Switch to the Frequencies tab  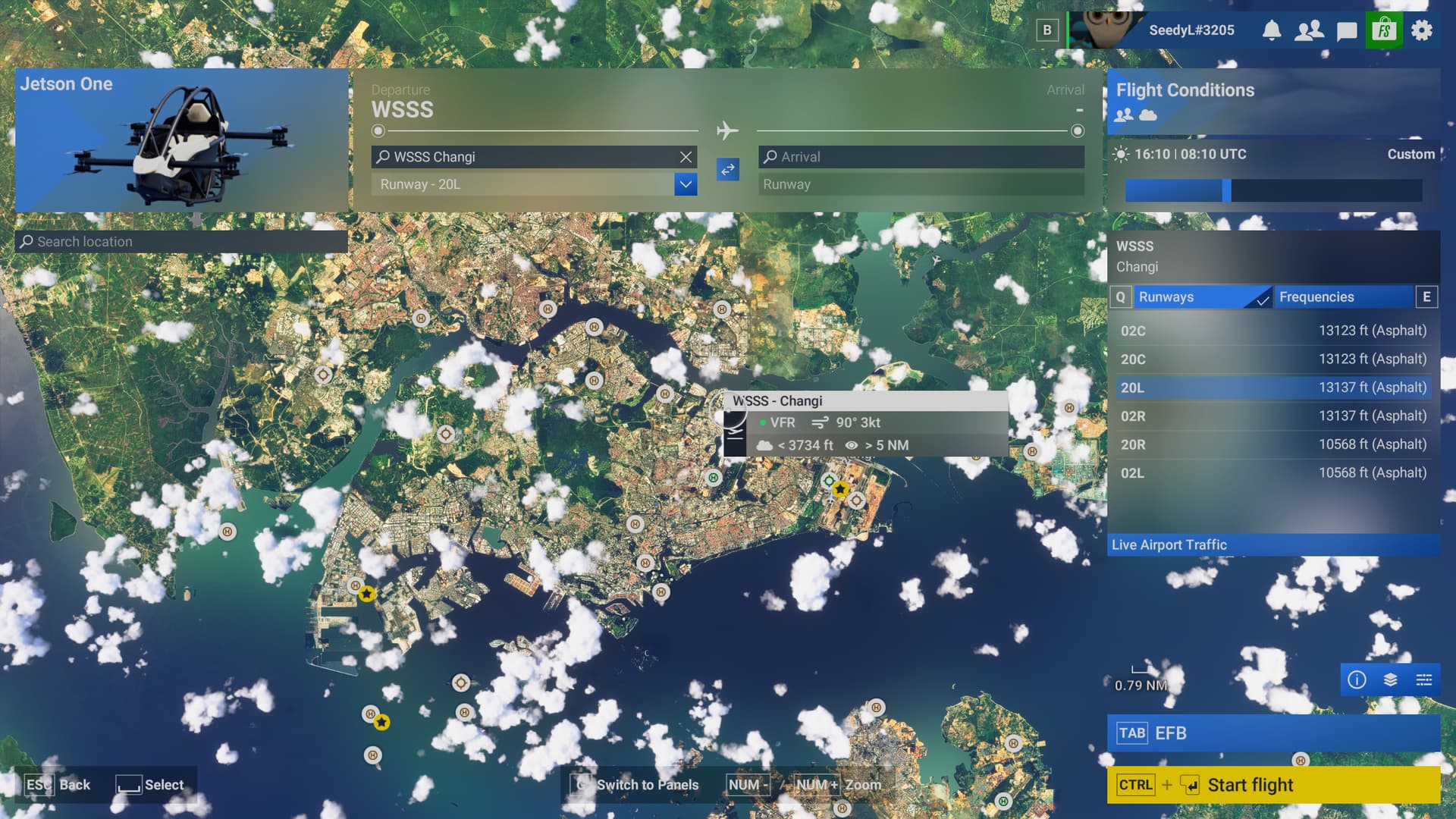click(1342, 297)
